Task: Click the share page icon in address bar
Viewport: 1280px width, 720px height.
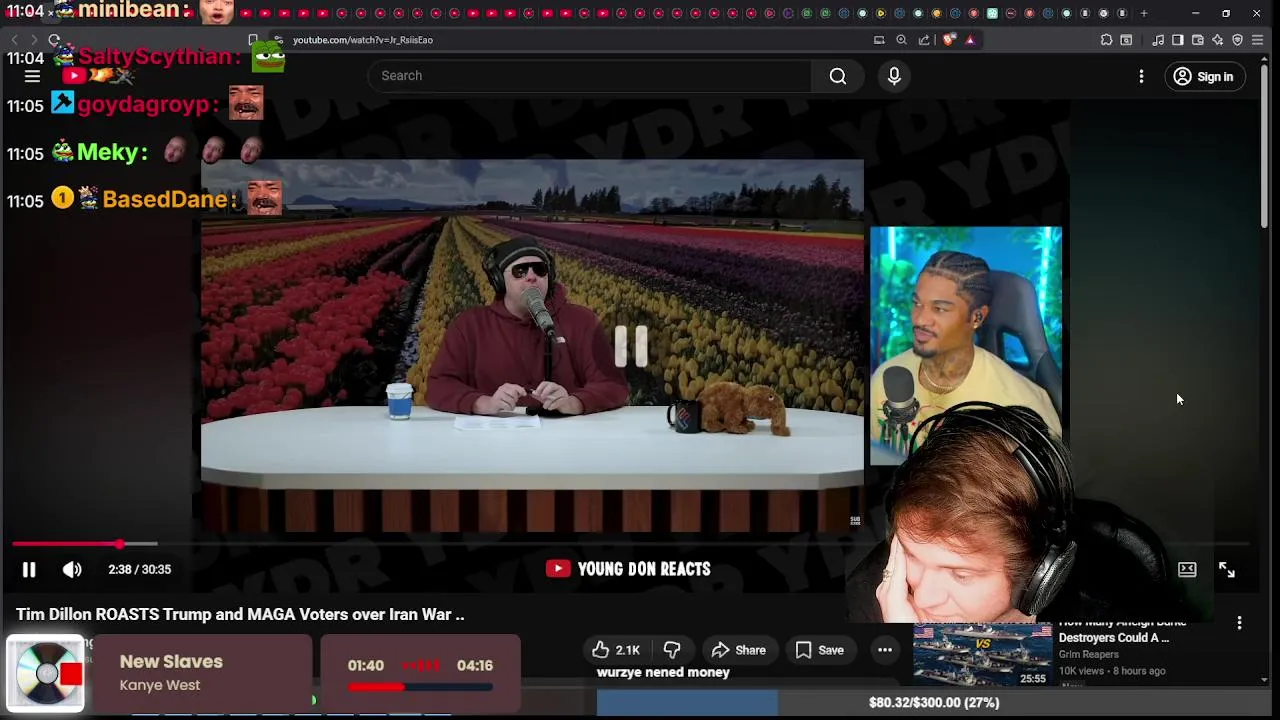Action: pos(924,40)
